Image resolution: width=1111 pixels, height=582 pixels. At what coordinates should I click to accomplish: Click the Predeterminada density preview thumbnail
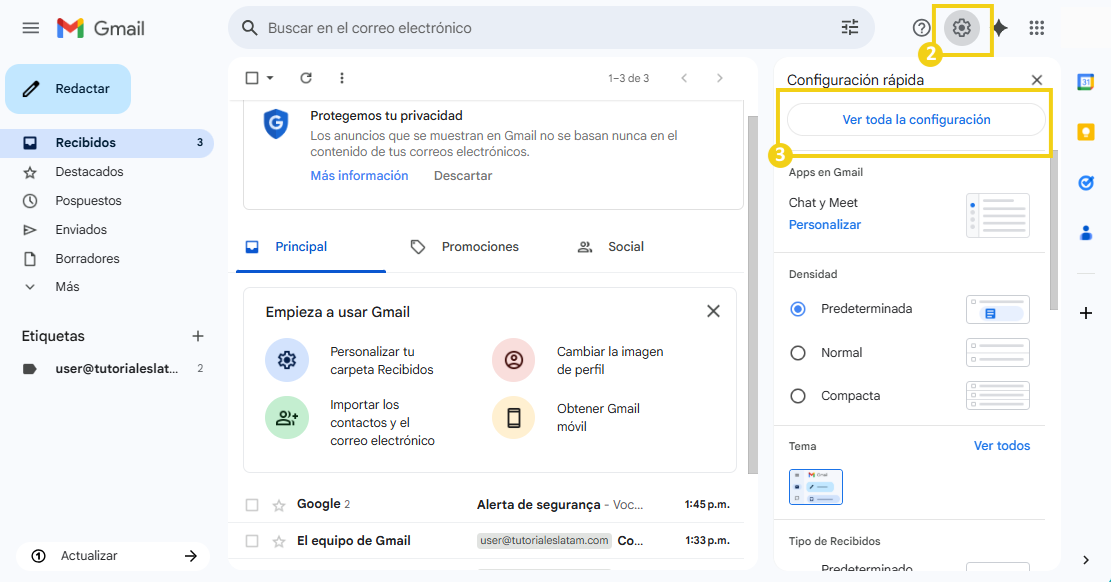998,310
